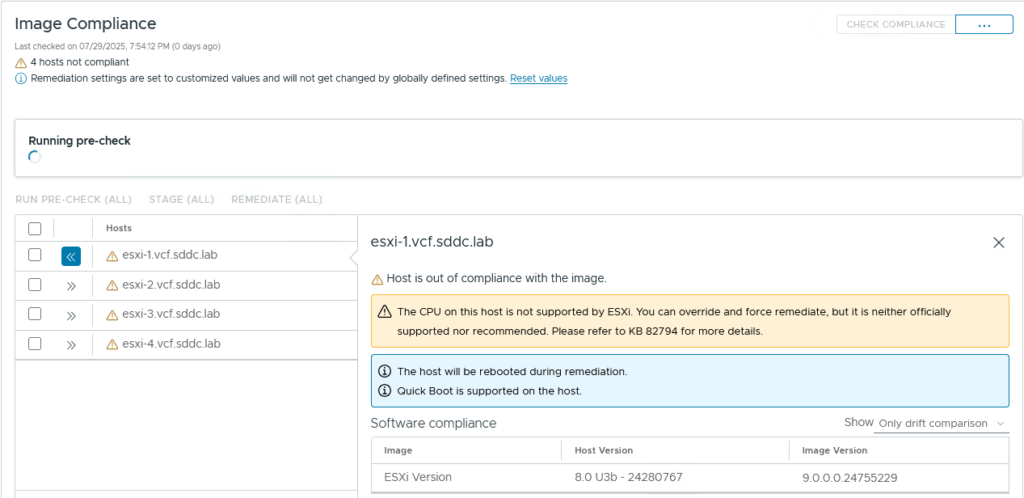Close the esxi-1.vcf.sddc.lab details panel
Screen dimensions: 1024x498
coord(998,242)
